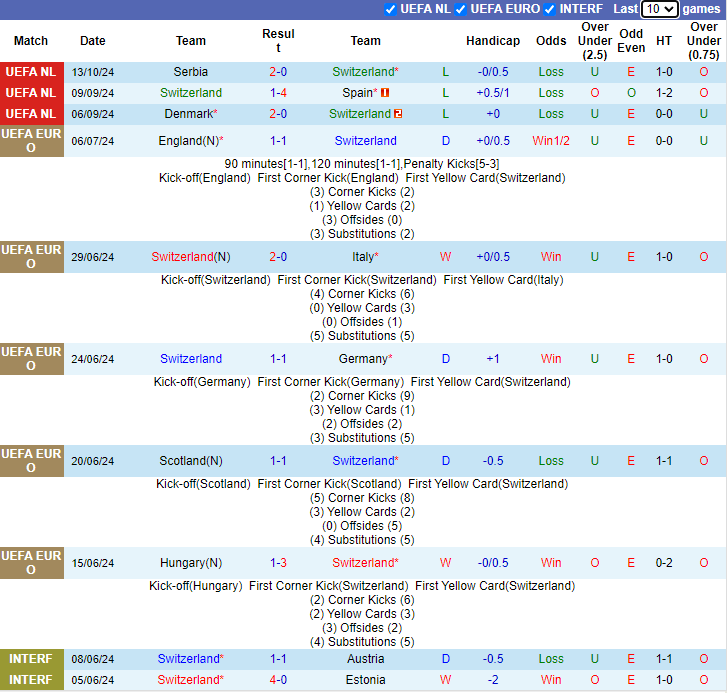This screenshot has height=693, width=727.
Task: Click the Germany team name
Action: pyautogui.click(x=363, y=359)
